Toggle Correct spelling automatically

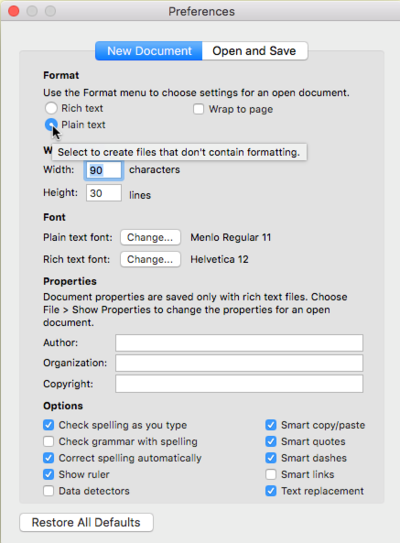(x=48, y=458)
